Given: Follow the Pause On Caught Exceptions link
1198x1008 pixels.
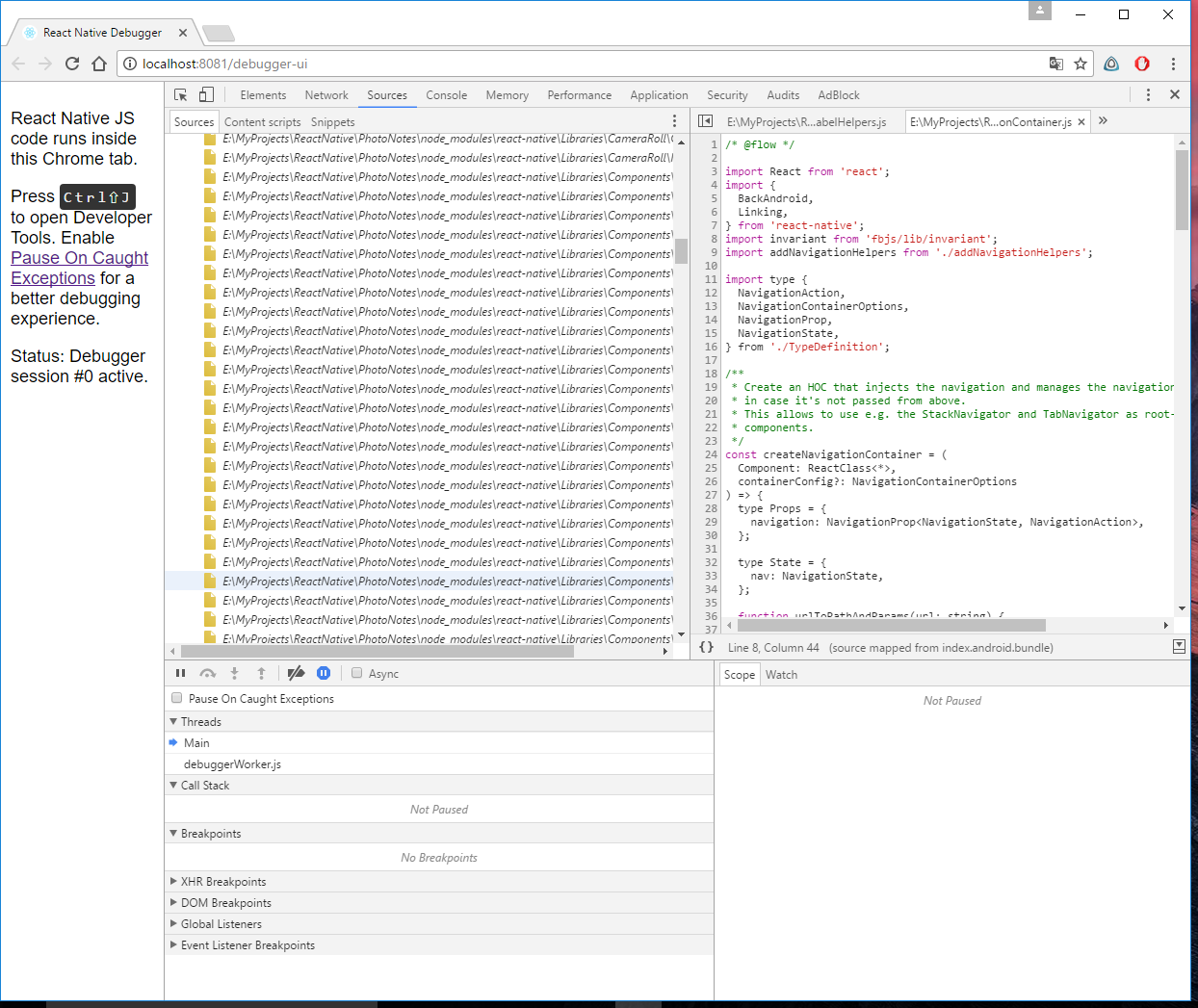Looking at the screenshot, I should pyautogui.click(x=79, y=258).
